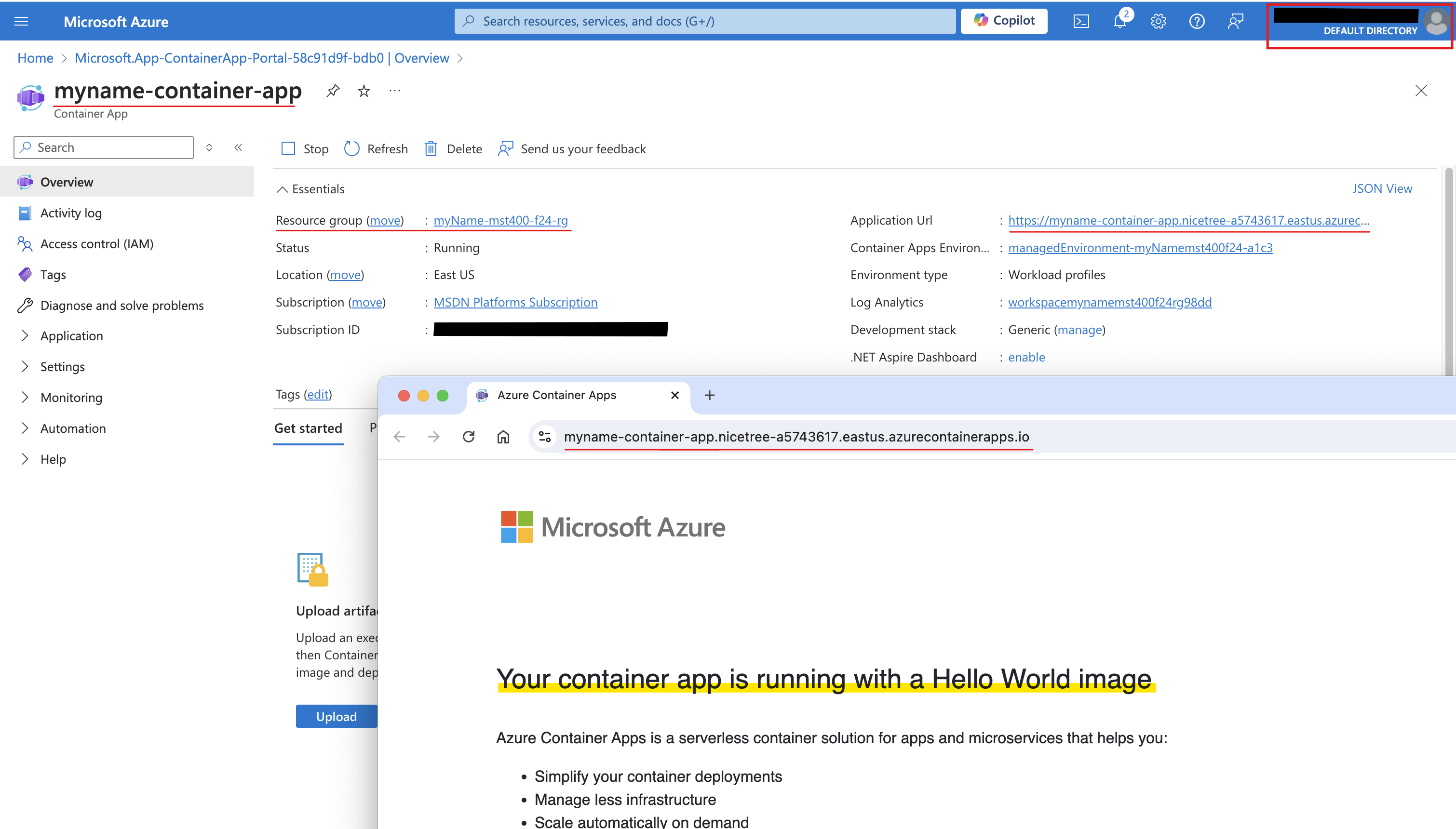
Task: Select the Azure Container Apps browser tab
Action: 578,395
